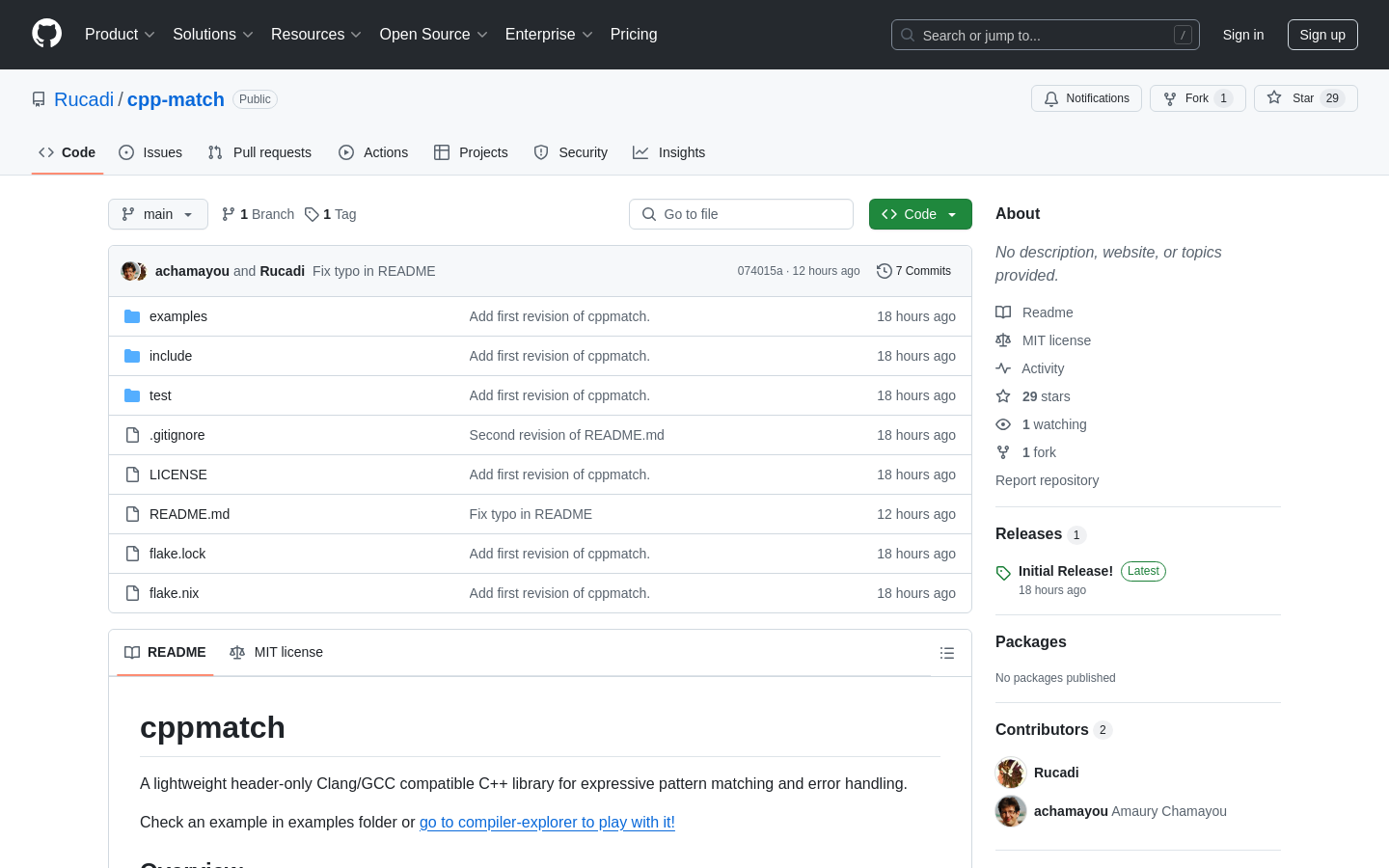Screen dimensions: 1389x868
Task: Open the LICENSE file
Action: pos(178,475)
